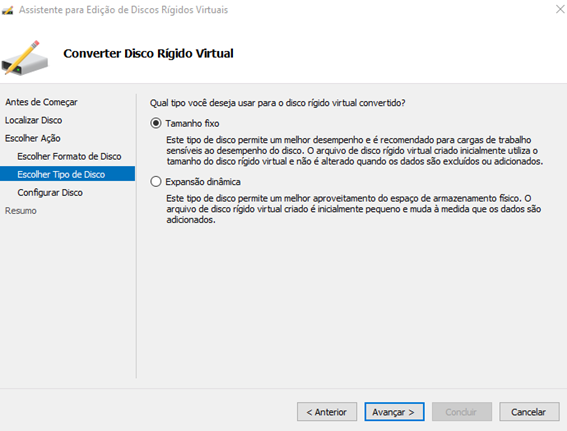This screenshot has height=431, width=567.
Task: Go to the Antes de Começar step
Action: point(41,102)
